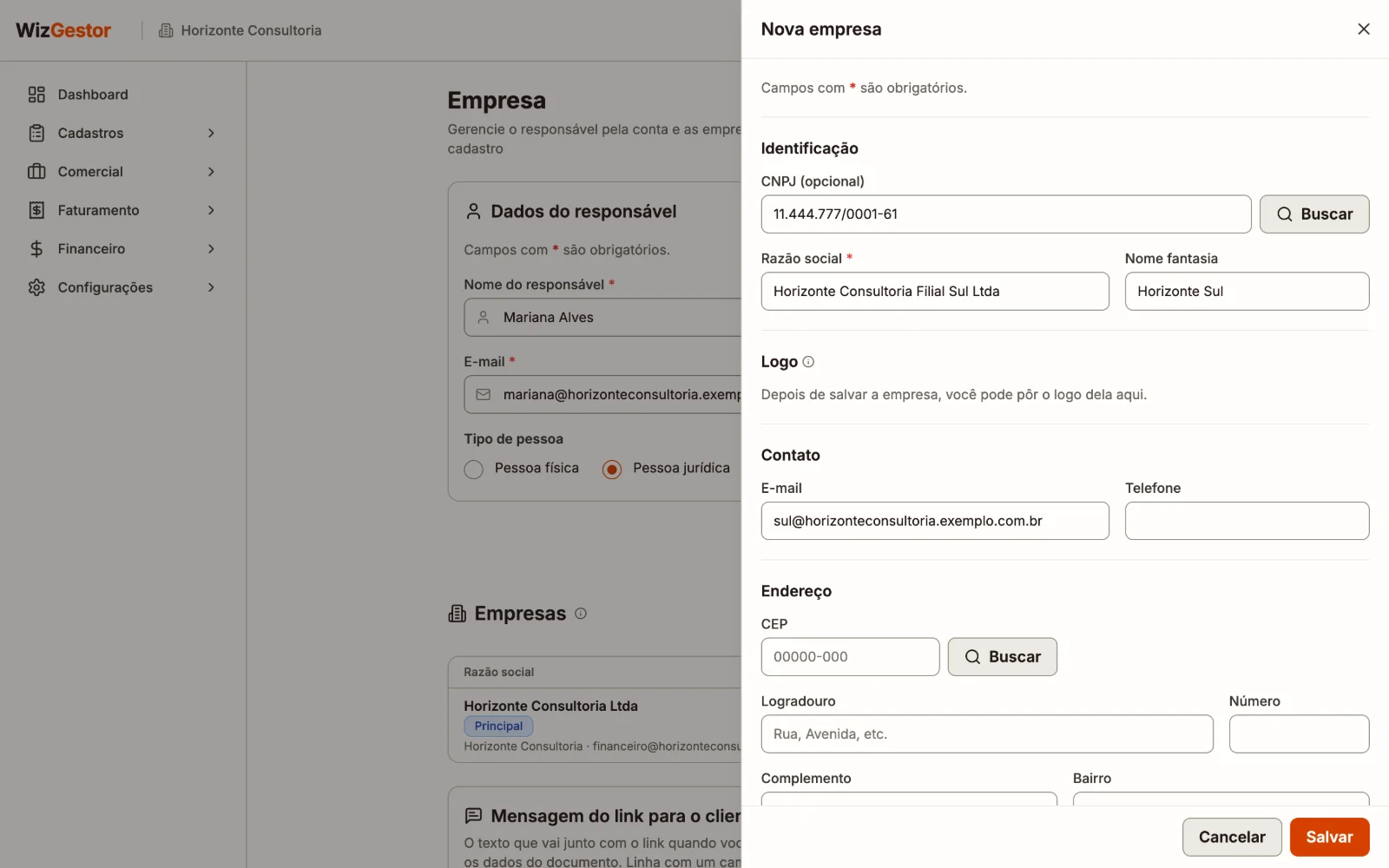Search CEP with the Buscar button
The height and width of the screenshot is (868, 1389).
[1003, 657]
